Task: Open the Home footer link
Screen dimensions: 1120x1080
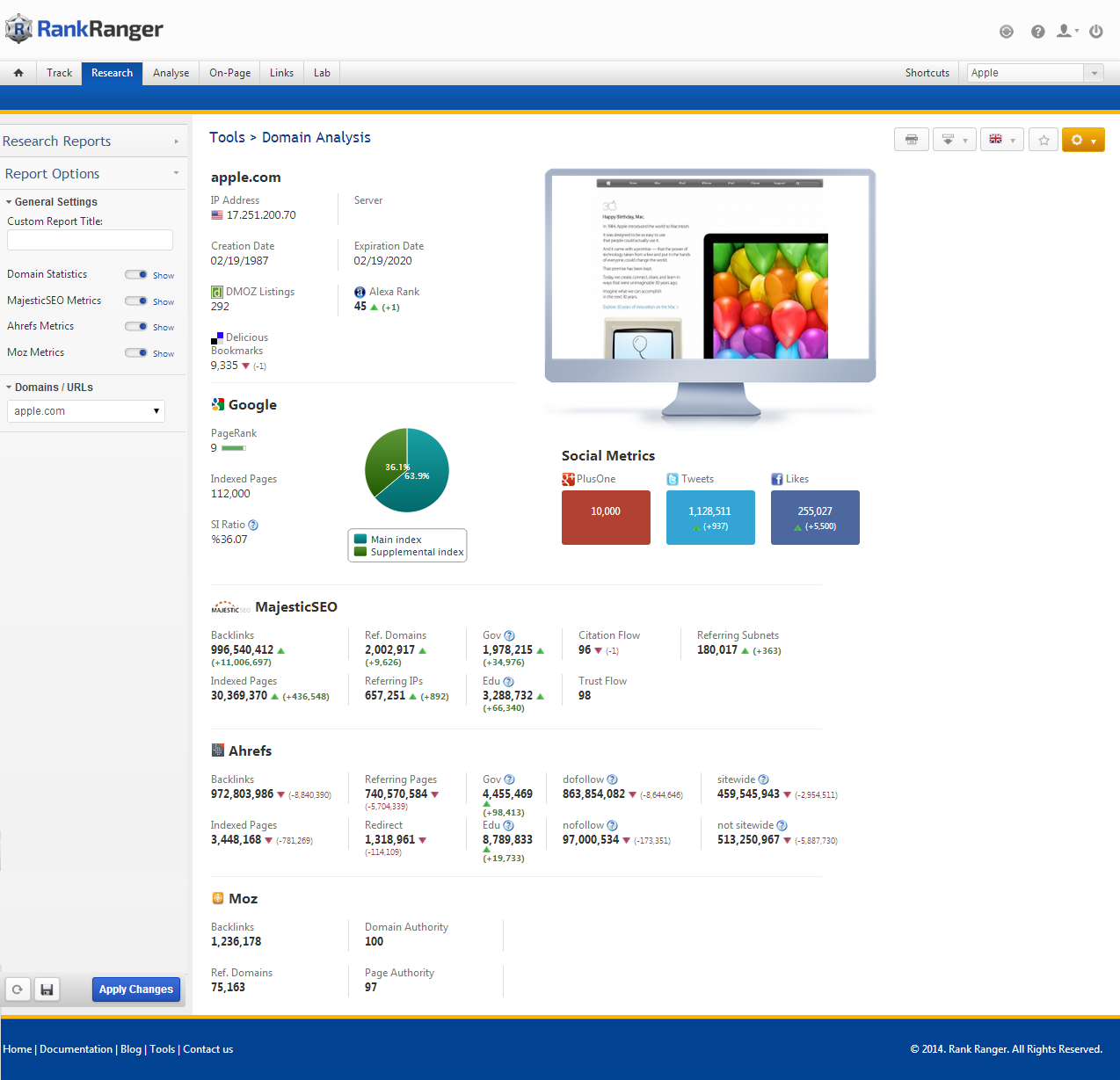Action: point(18,1049)
